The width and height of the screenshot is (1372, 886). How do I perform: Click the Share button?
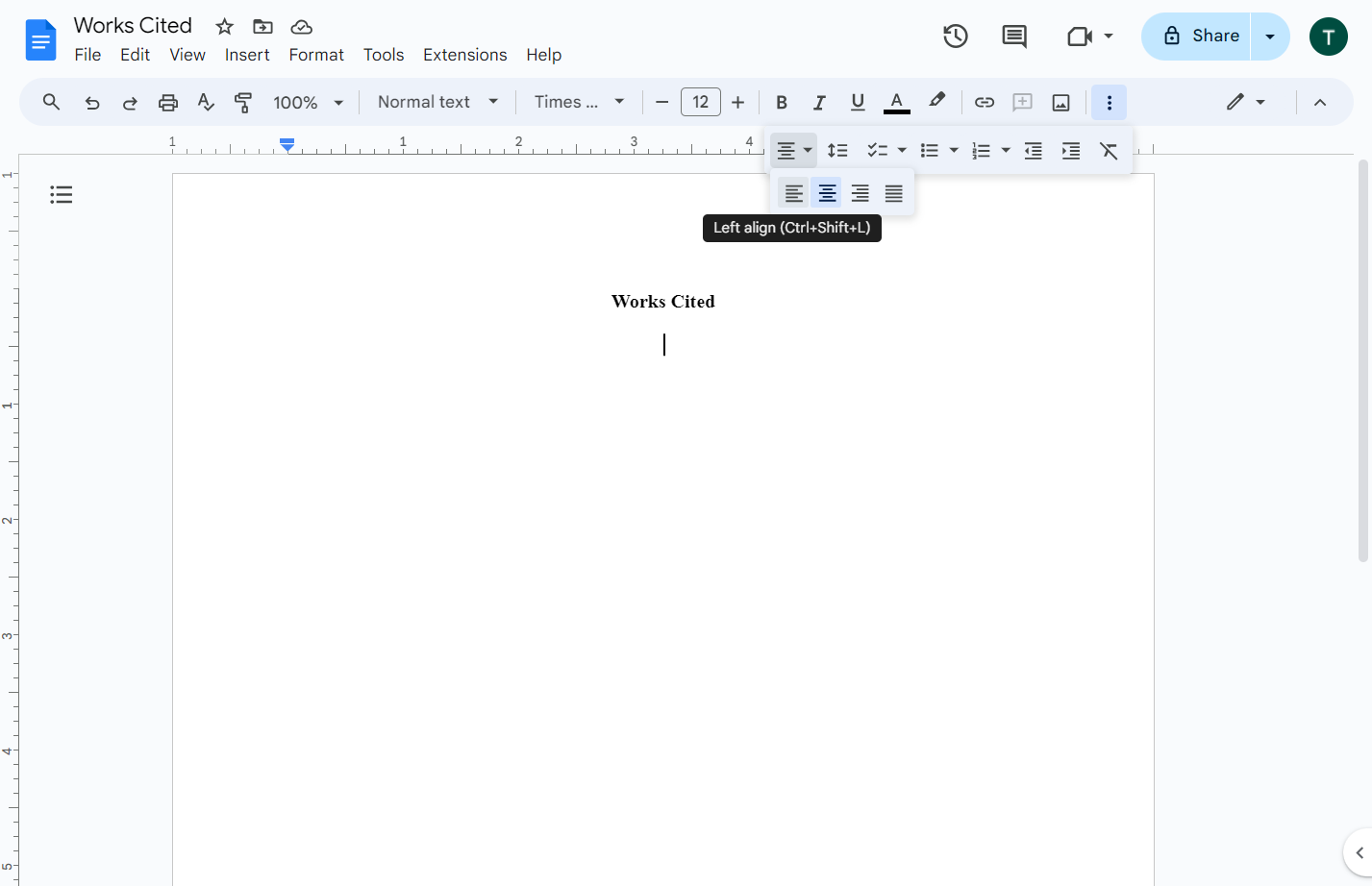tap(1196, 37)
